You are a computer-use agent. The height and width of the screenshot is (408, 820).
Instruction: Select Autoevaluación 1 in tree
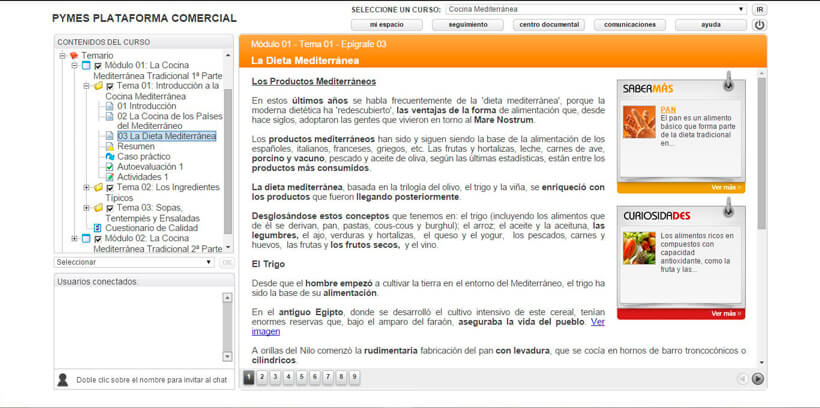pyautogui.click(x=150, y=167)
